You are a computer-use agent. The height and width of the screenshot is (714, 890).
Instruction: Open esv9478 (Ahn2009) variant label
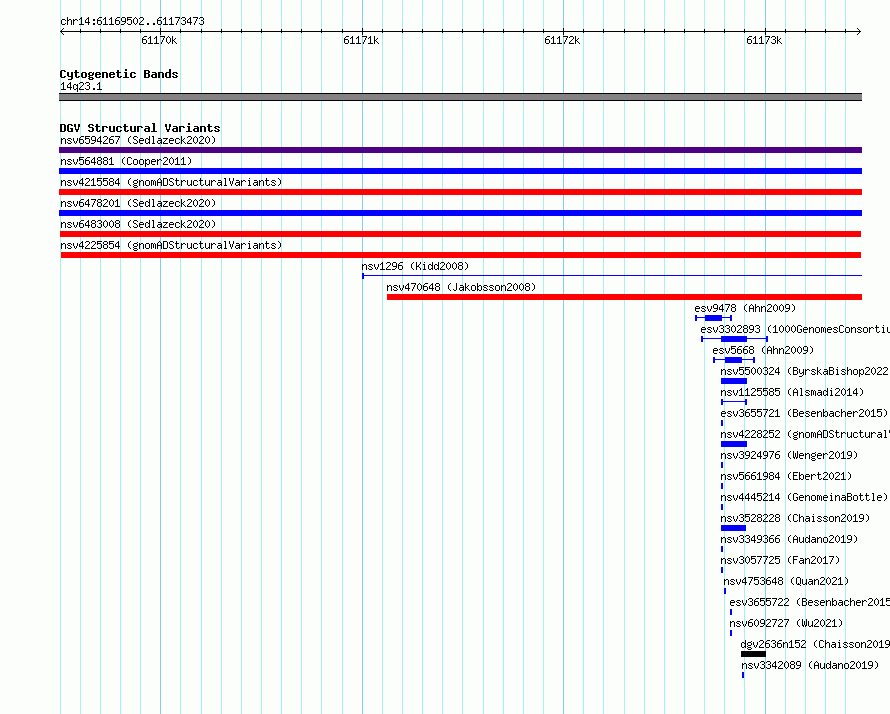click(745, 308)
